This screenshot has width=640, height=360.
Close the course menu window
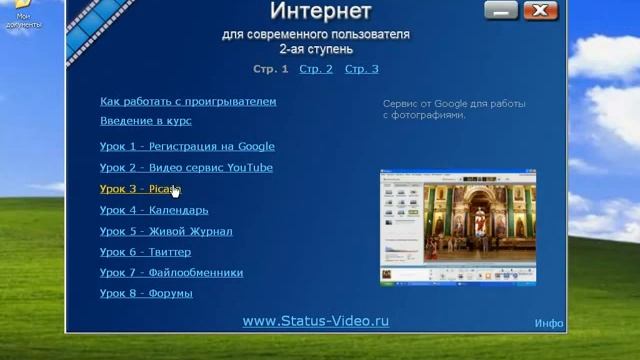point(540,11)
